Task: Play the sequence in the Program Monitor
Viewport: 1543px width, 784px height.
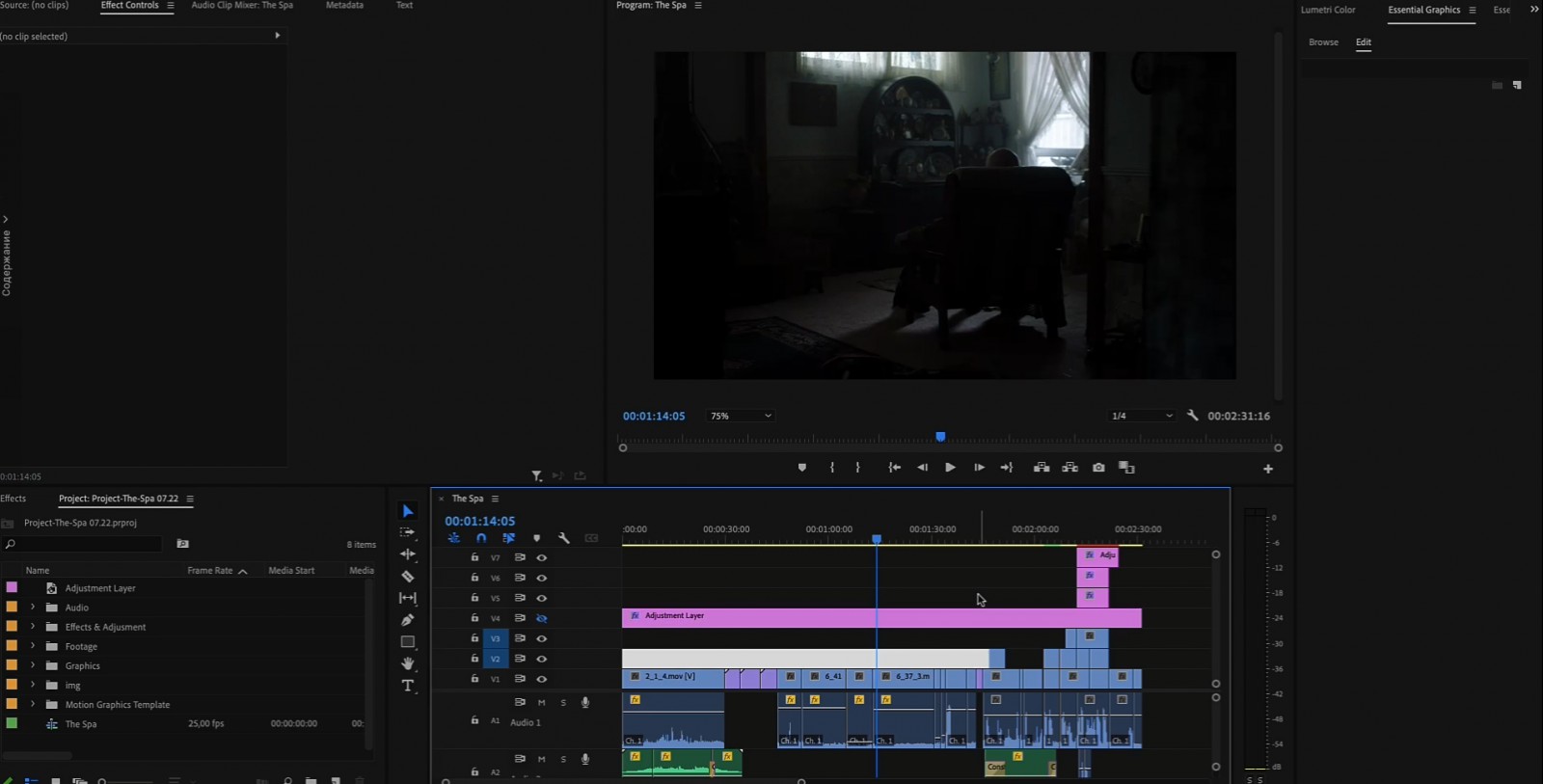Action: point(950,468)
